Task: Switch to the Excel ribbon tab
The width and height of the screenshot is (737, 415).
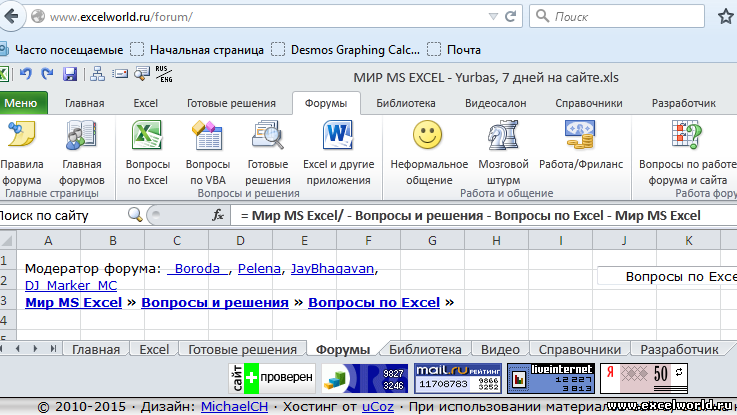Action: [145, 103]
